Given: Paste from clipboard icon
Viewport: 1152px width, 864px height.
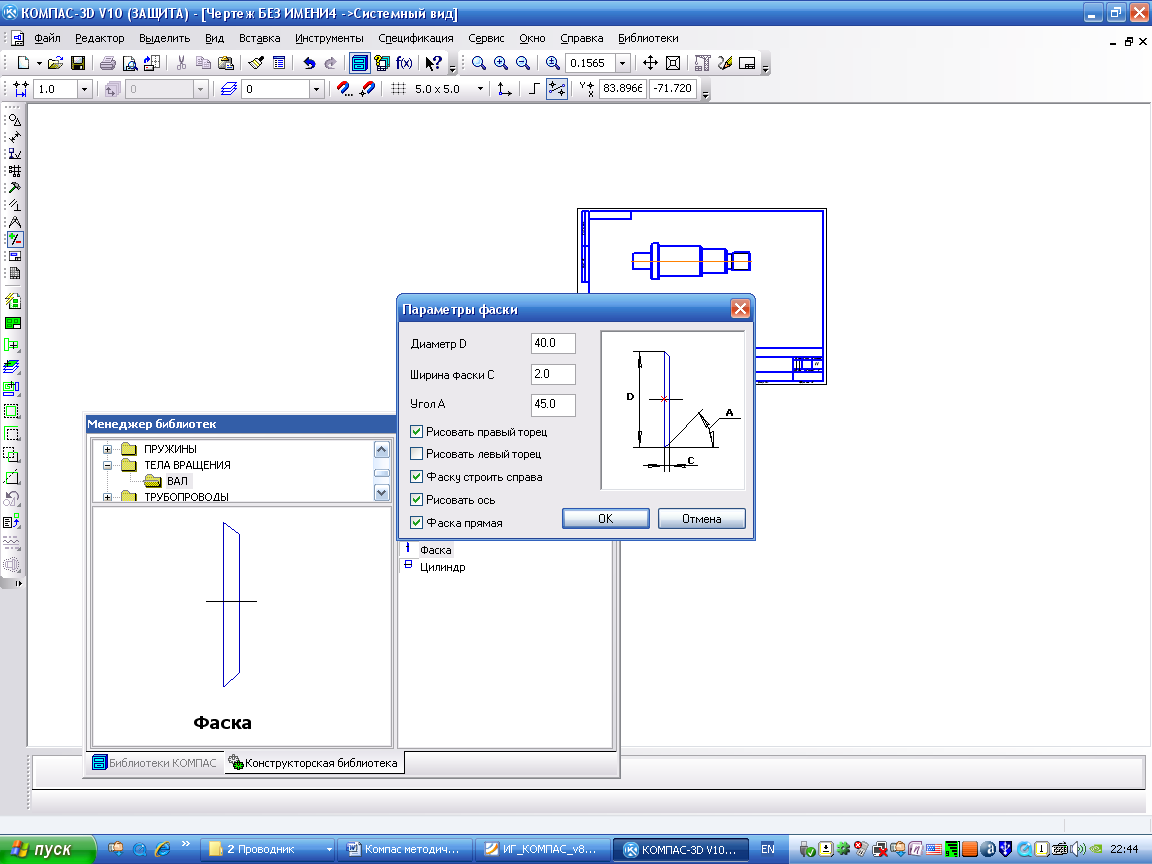Looking at the screenshot, I should click(x=226, y=63).
